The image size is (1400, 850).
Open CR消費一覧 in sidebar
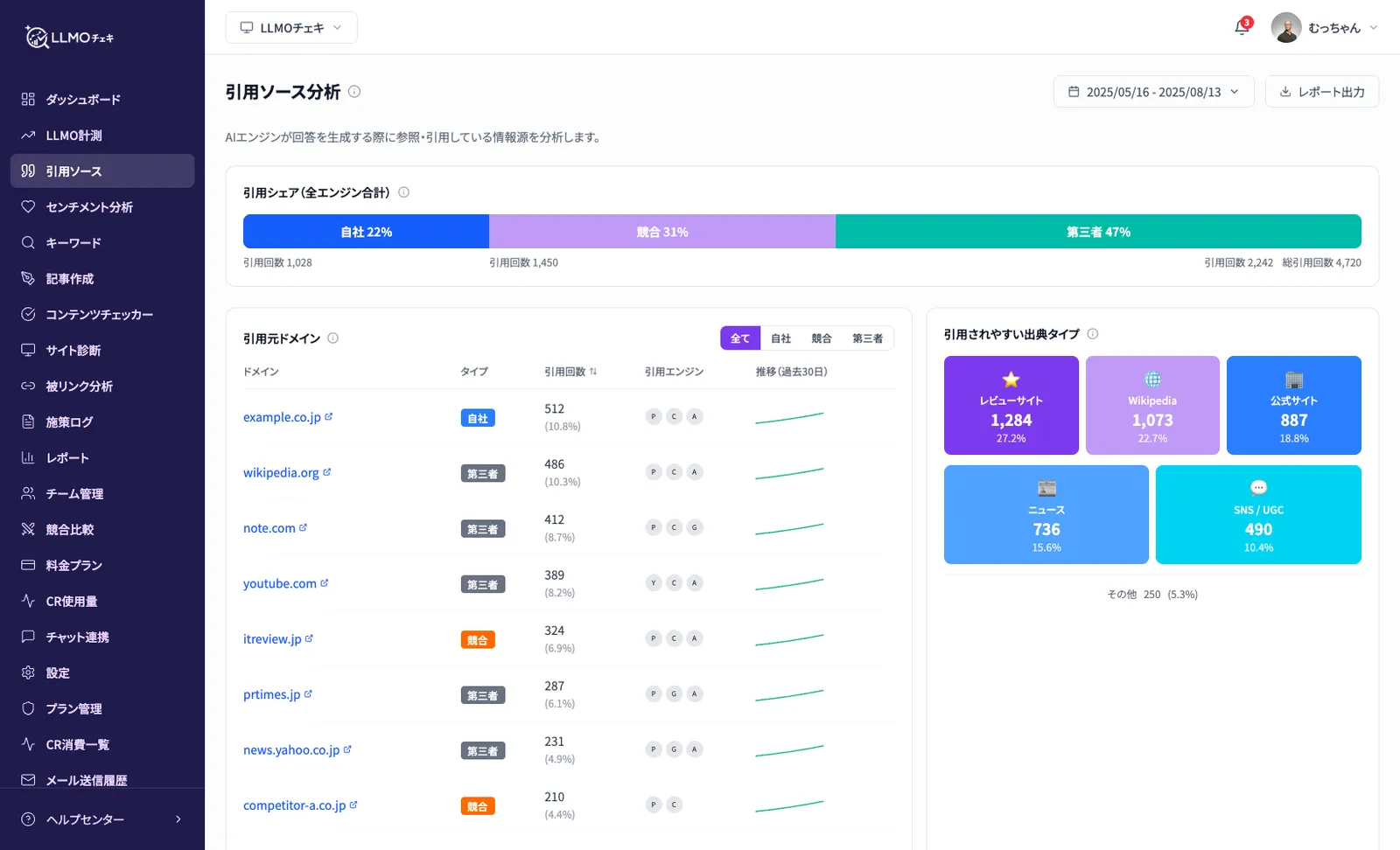click(102, 745)
